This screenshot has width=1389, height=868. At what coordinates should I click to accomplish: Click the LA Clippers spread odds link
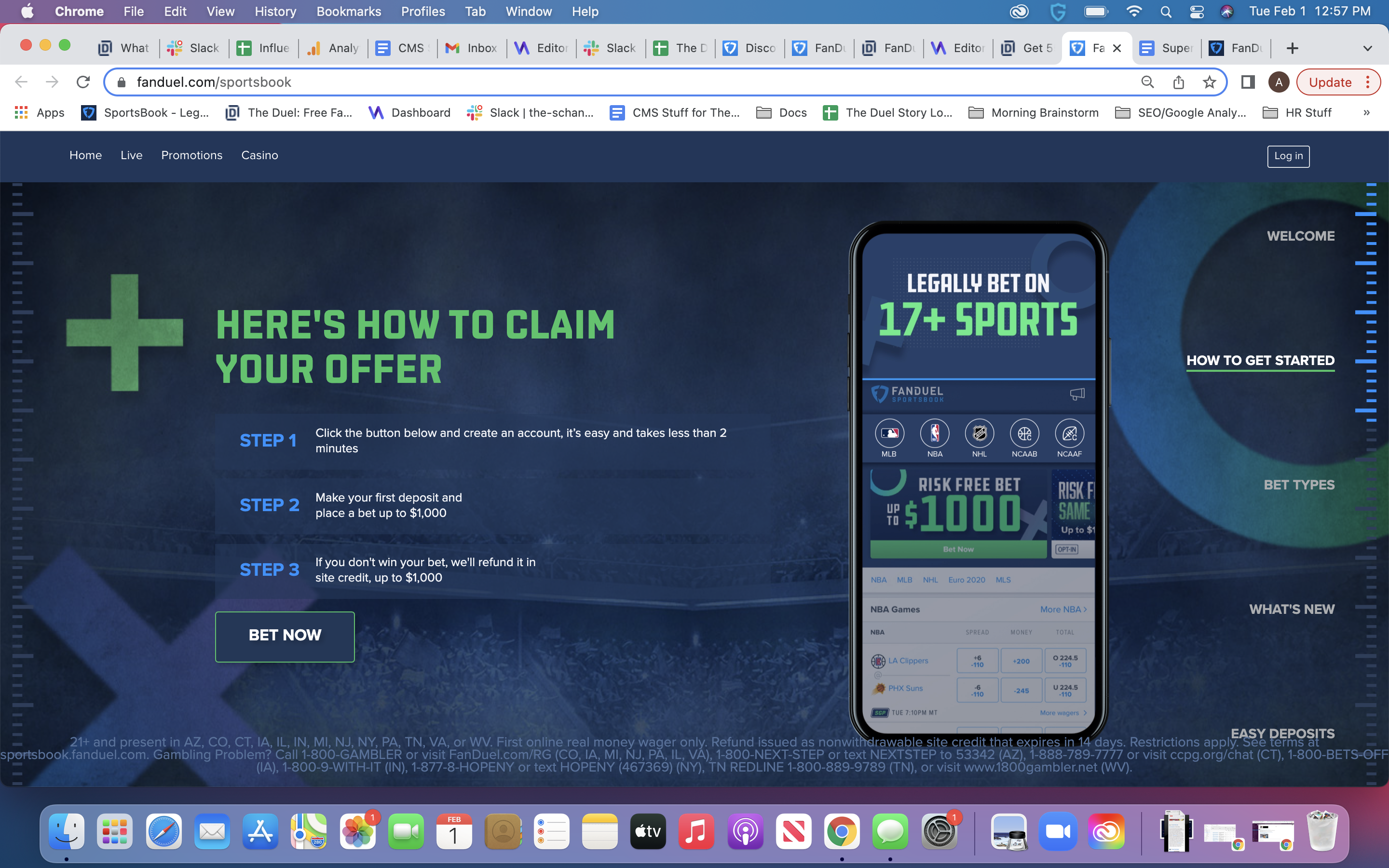coord(978,659)
